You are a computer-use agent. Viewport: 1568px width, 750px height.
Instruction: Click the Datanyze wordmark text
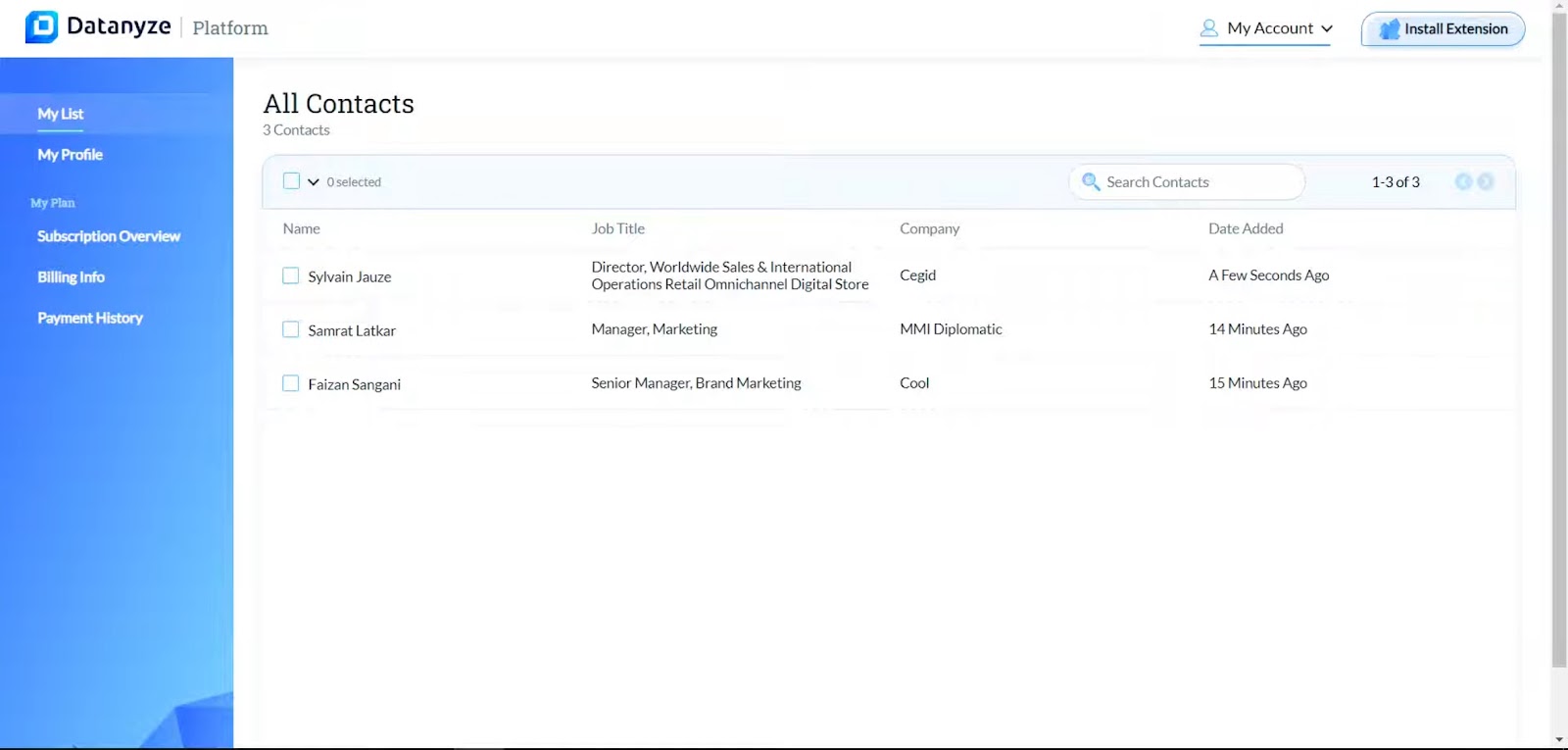(119, 26)
